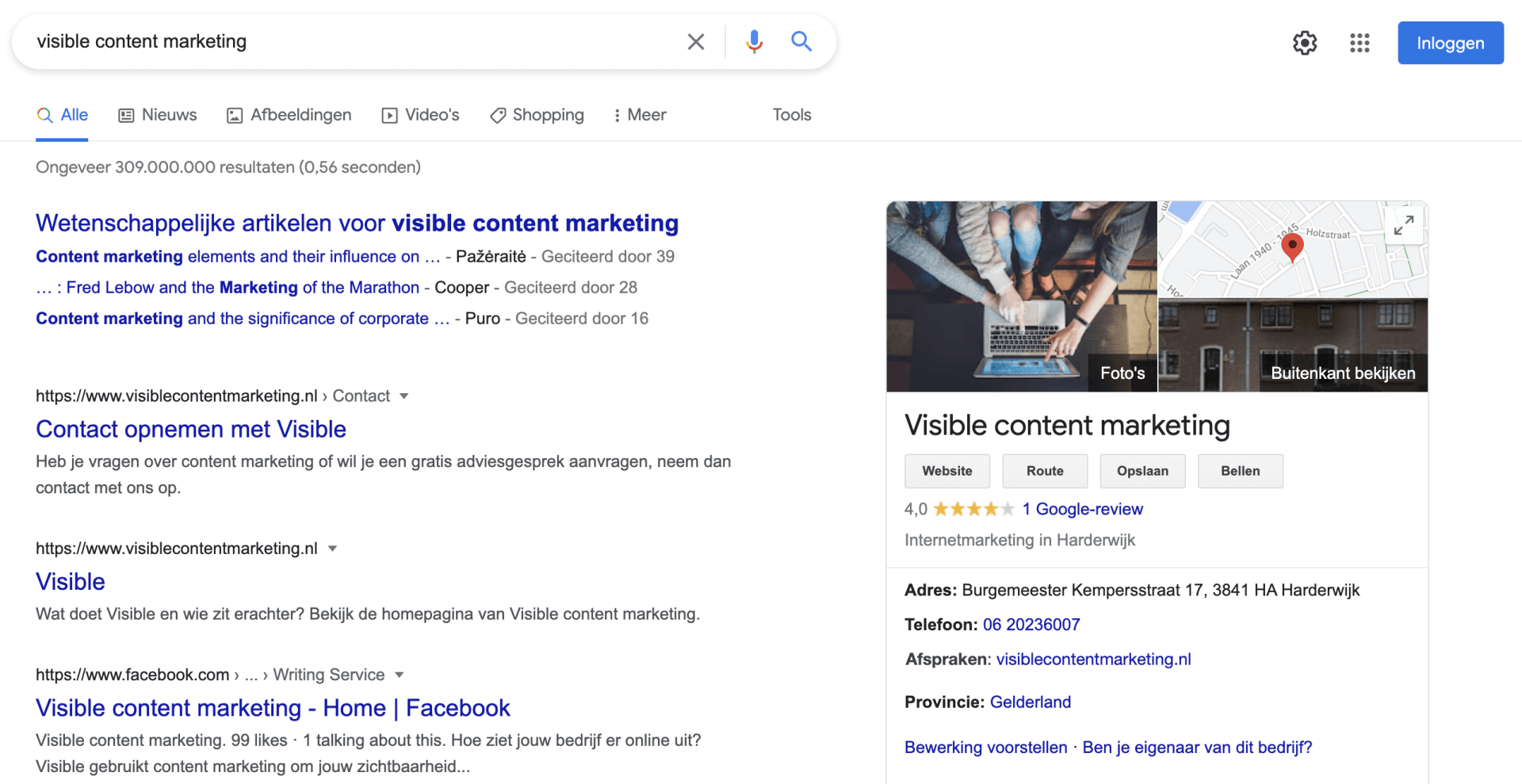The width and height of the screenshot is (1522, 784).
Task: Click Bewerking voorstellen
Action: [985, 748]
